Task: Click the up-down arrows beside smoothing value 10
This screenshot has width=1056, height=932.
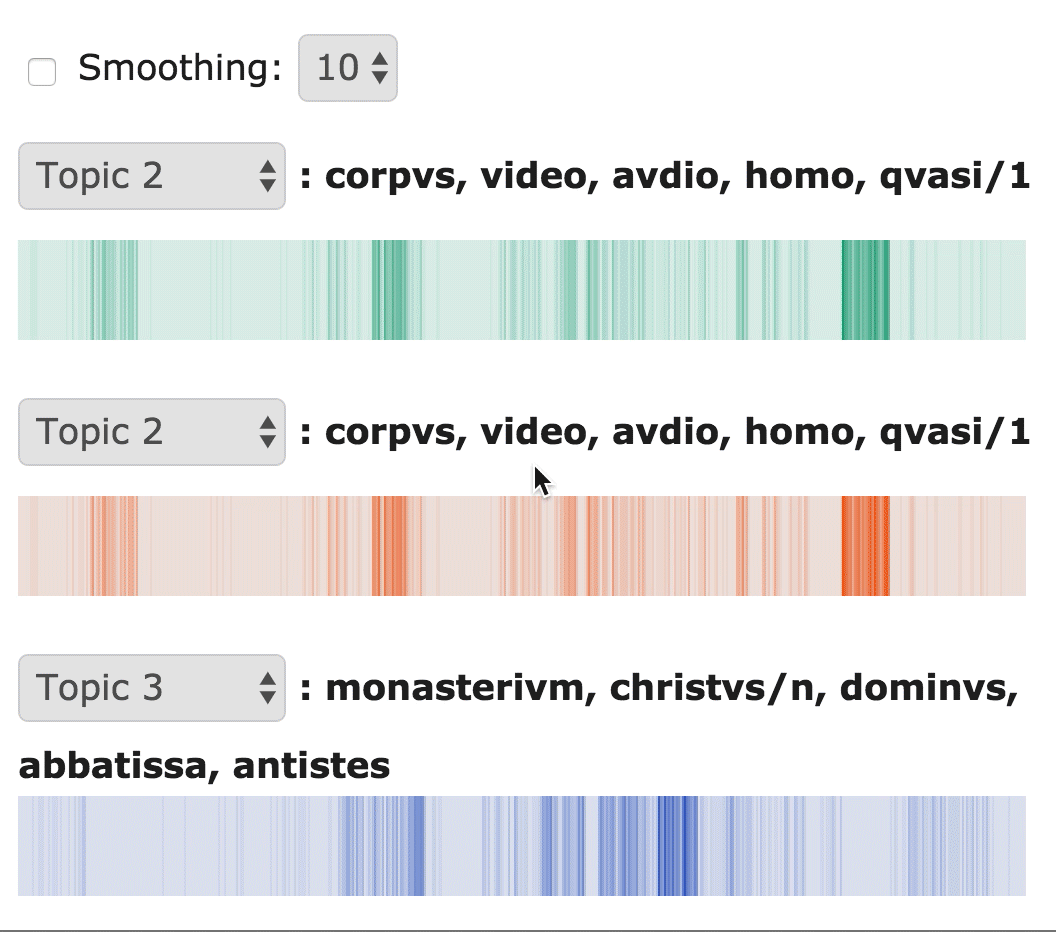Action: click(x=380, y=68)
